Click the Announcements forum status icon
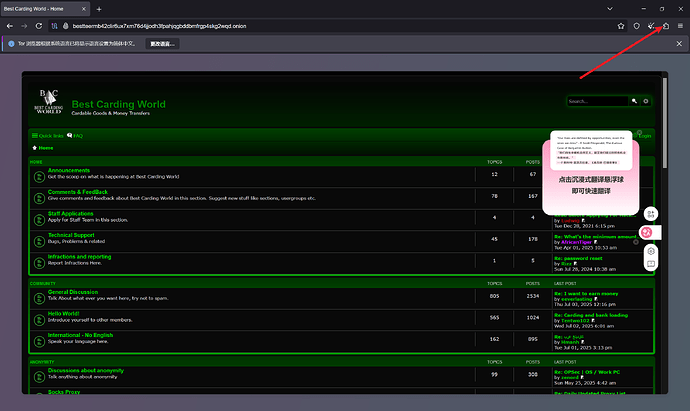 pos(39,176)
